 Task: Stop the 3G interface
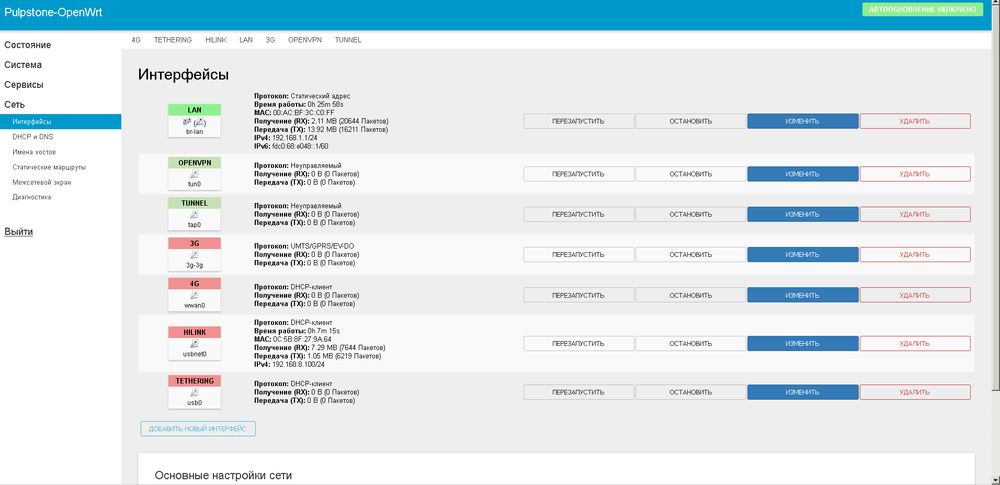click(691, 255)
